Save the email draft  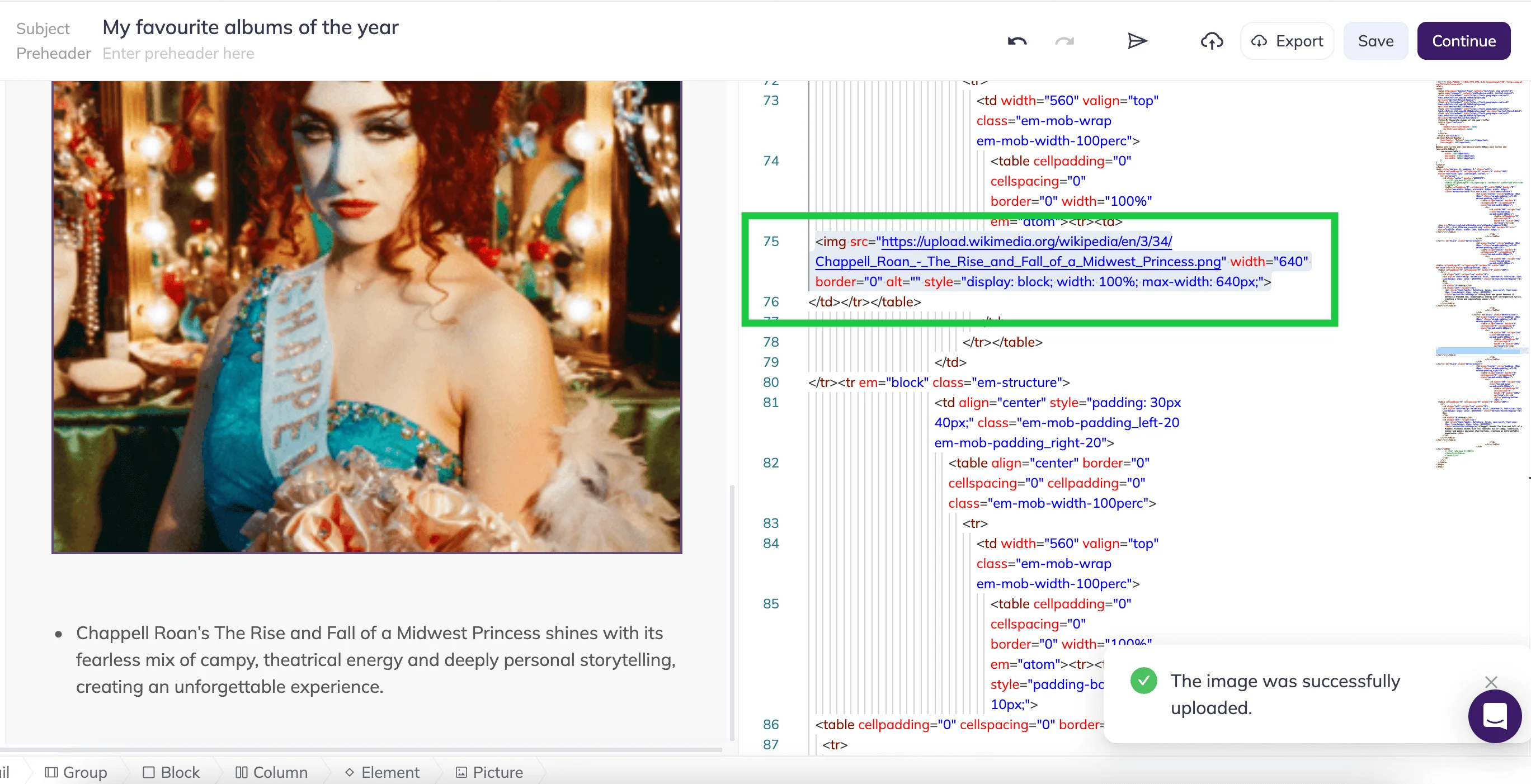pos(1375,41)
